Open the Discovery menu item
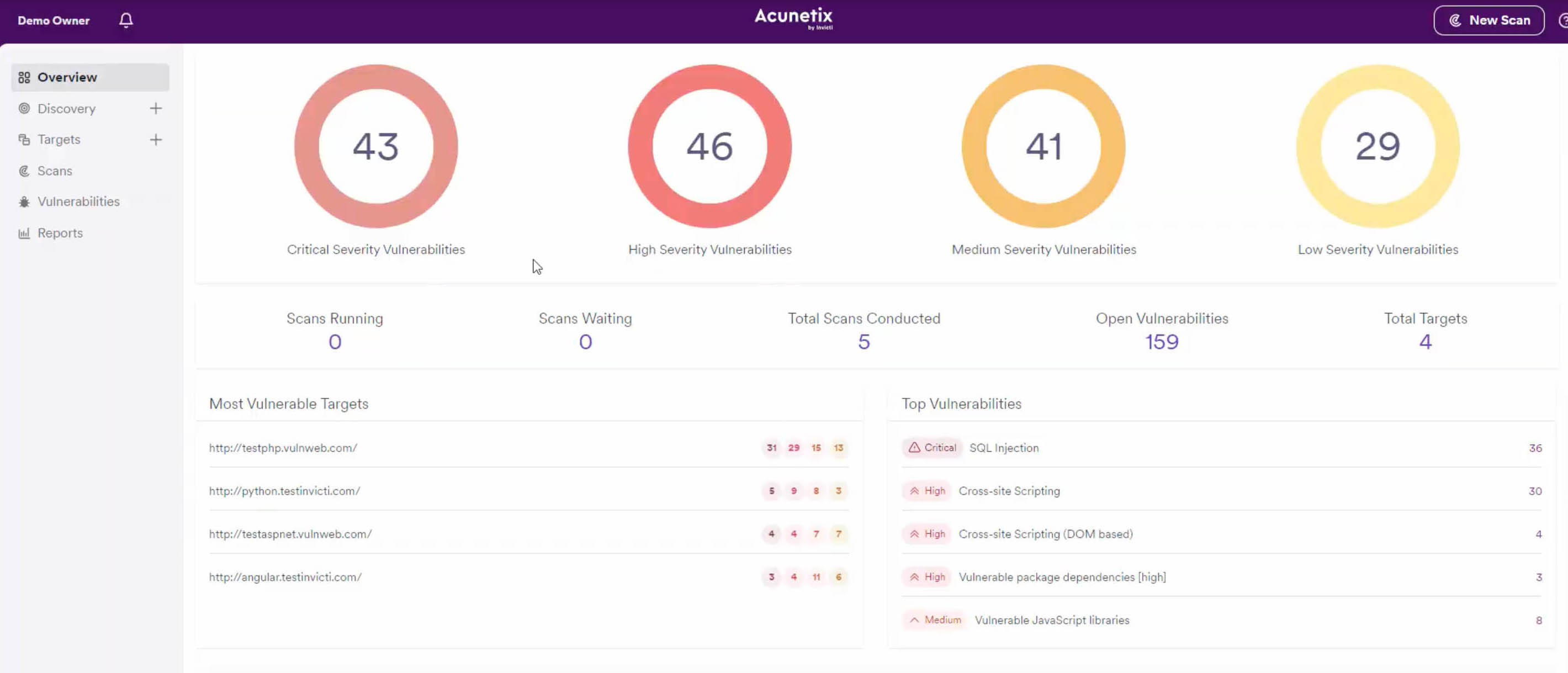Viewport: 1568px width, 673px height. tap(66, 108)
